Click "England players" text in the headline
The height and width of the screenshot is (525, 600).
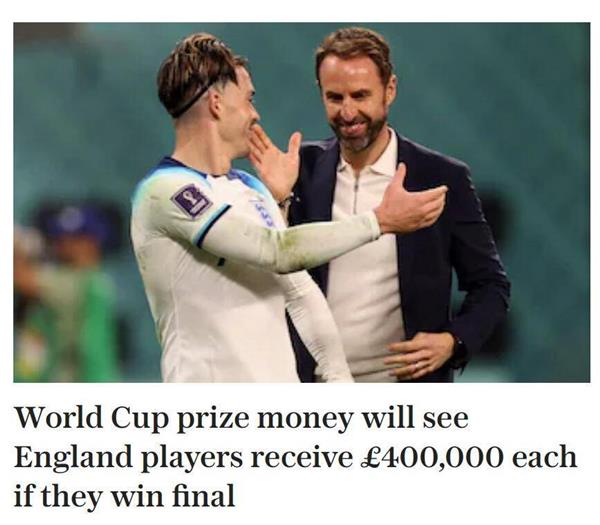coord(128,457)
